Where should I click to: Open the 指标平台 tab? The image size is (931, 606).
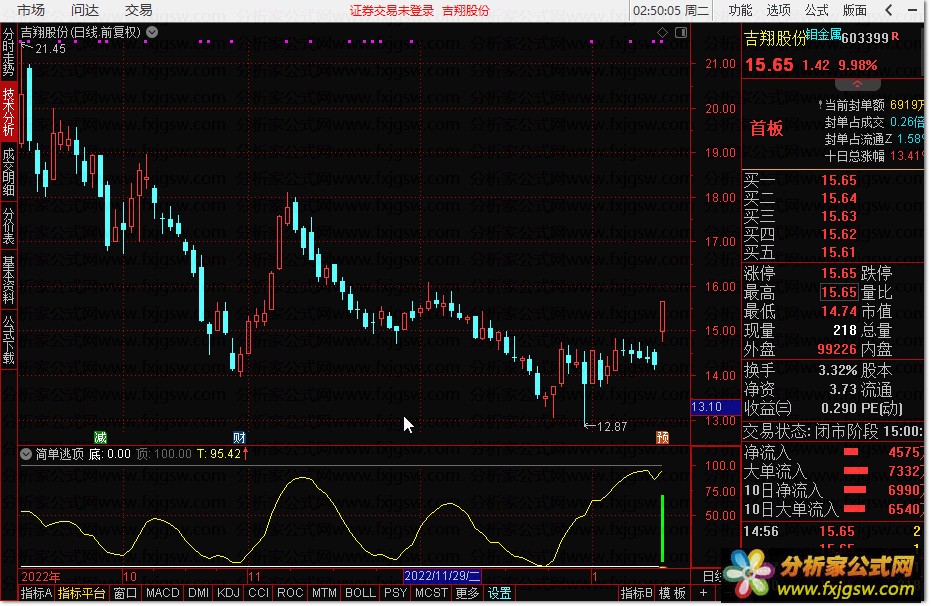[81, 593]
